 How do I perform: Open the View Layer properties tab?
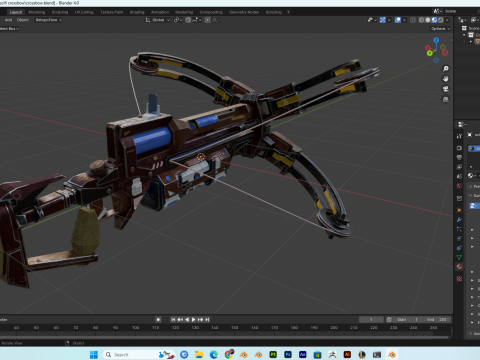tap(459, 167)
